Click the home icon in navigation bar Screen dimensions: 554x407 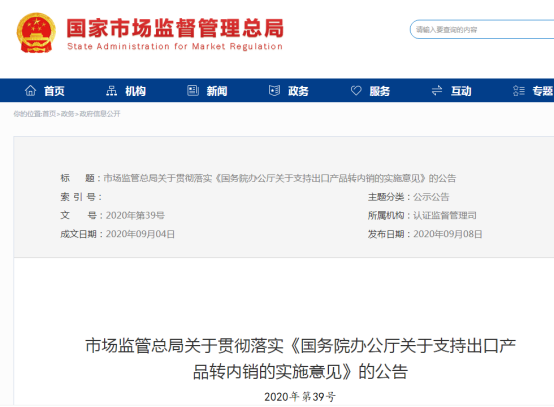(x=30, y=91)
